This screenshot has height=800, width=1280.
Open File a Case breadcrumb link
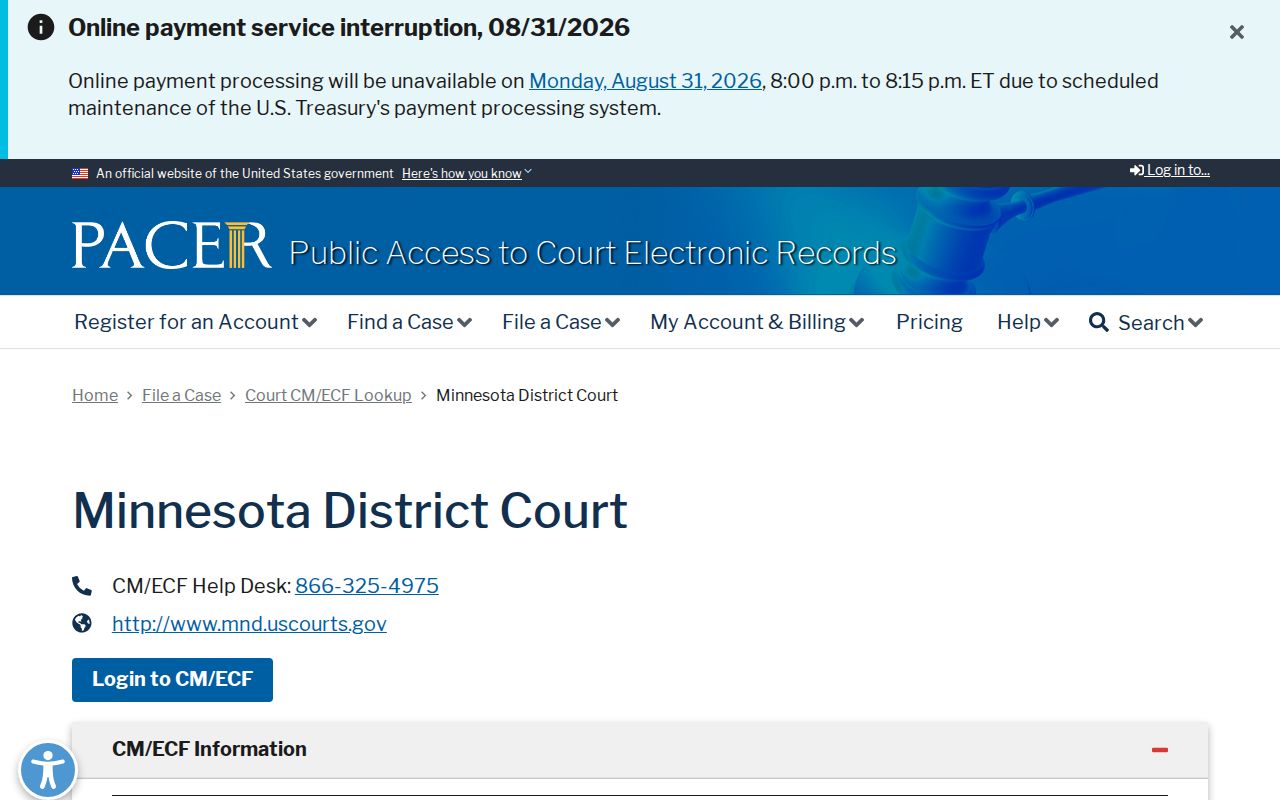click(x=181, y=395)
